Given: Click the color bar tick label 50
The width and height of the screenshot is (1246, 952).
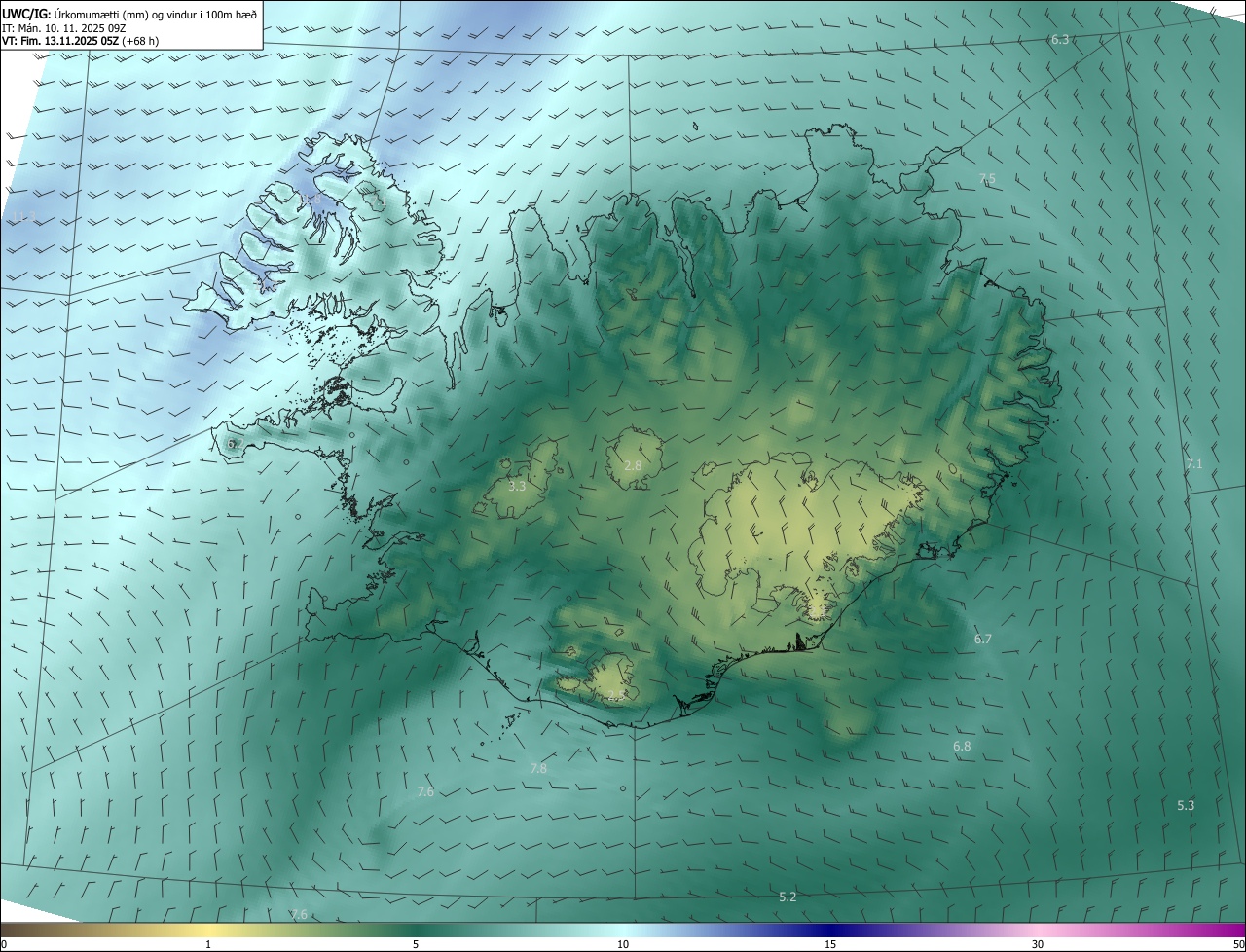Looking at the screenshot, I should (1238, 945).
